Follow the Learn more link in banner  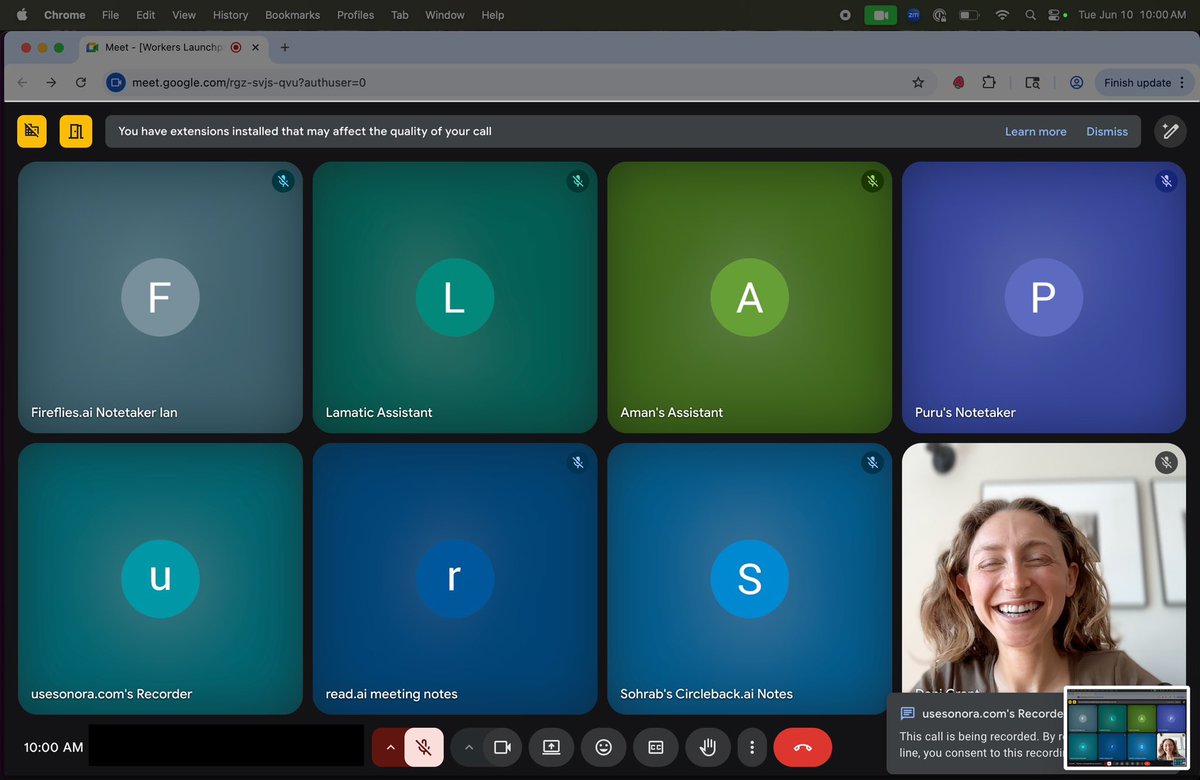pos(1035,131)
